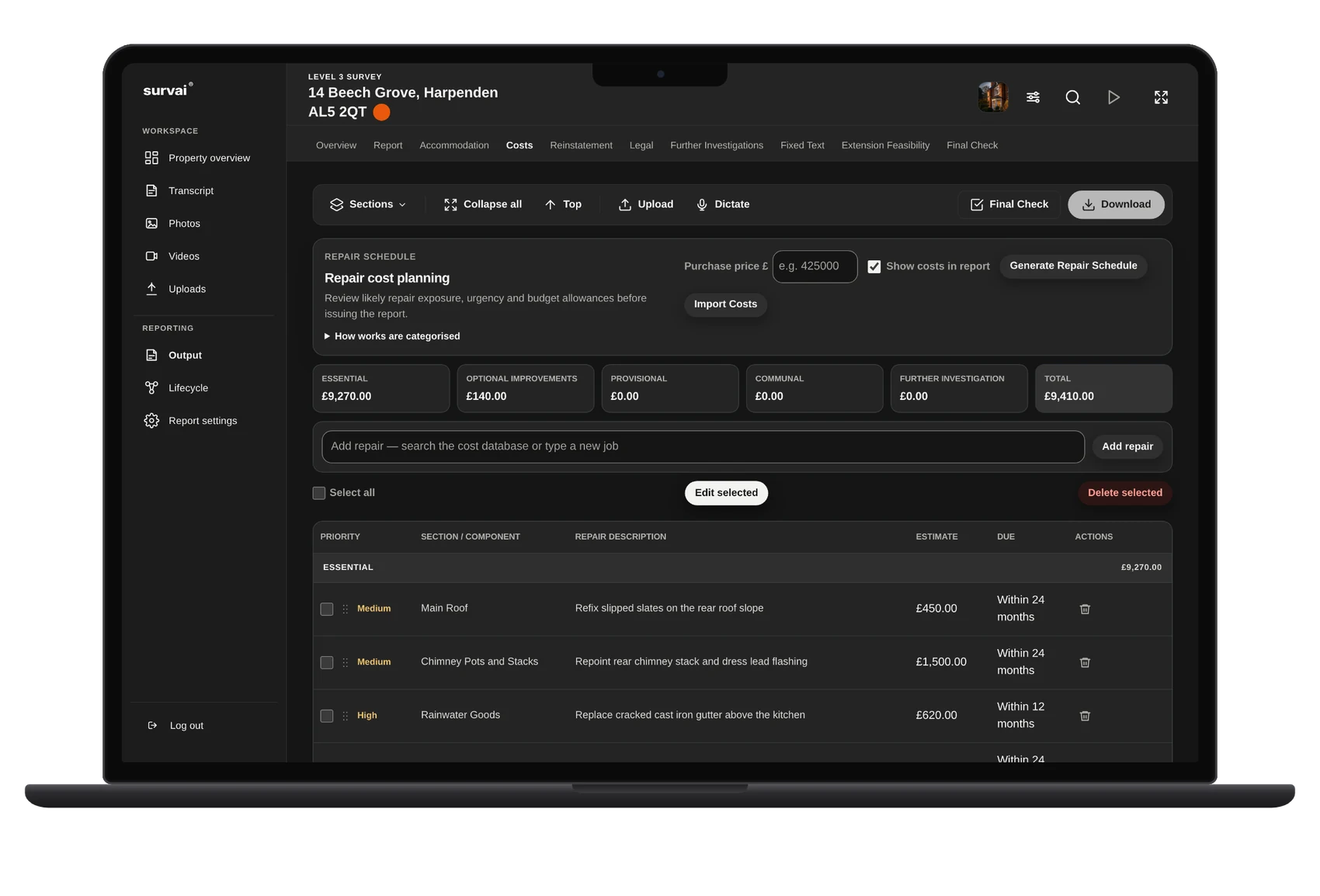Image resolution: width=1320 pixels, height=896 pixels.
Task: Expand How works are categorised
Action: pyautogui.click(x=392, y=336)
